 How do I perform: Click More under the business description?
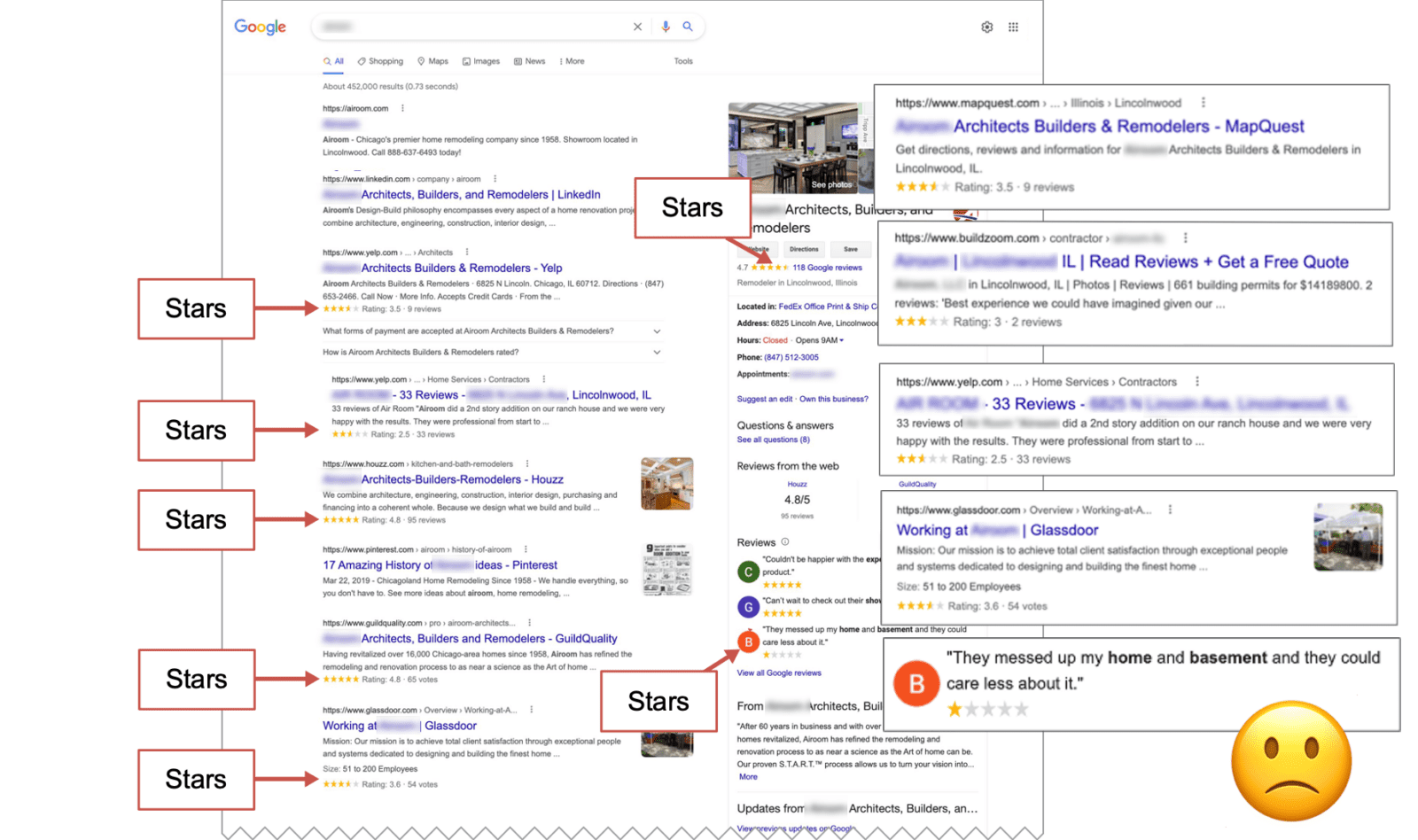(748, 777)
